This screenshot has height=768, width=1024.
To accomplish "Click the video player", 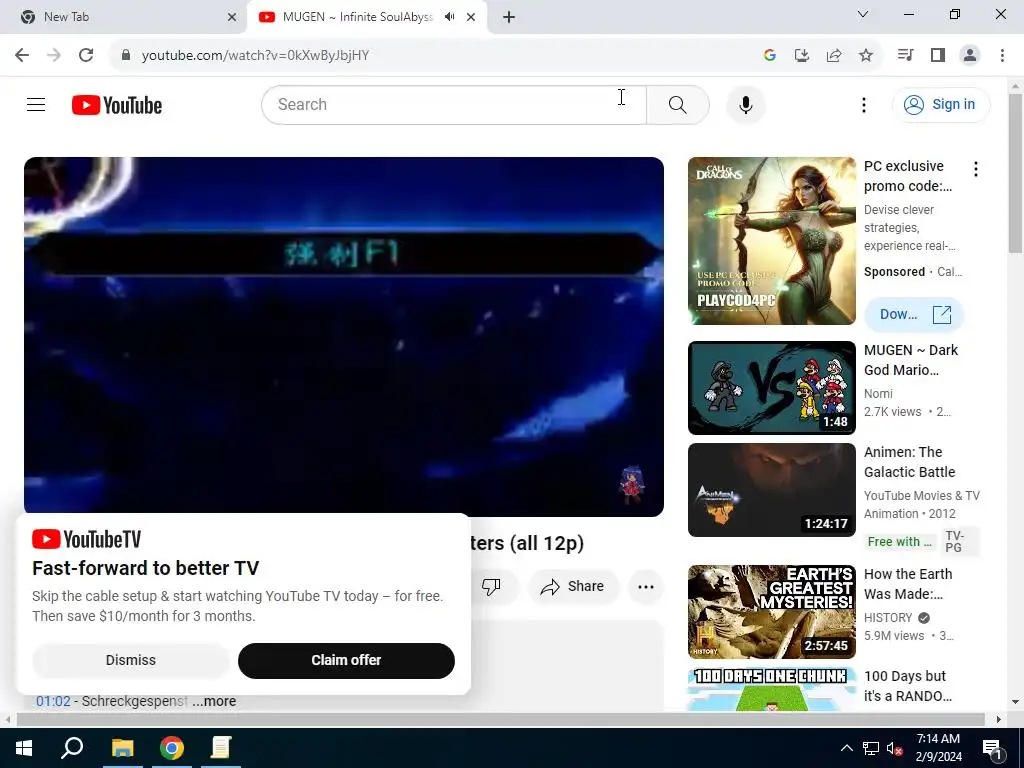I will pyautogui.click(x=344, y=336).
